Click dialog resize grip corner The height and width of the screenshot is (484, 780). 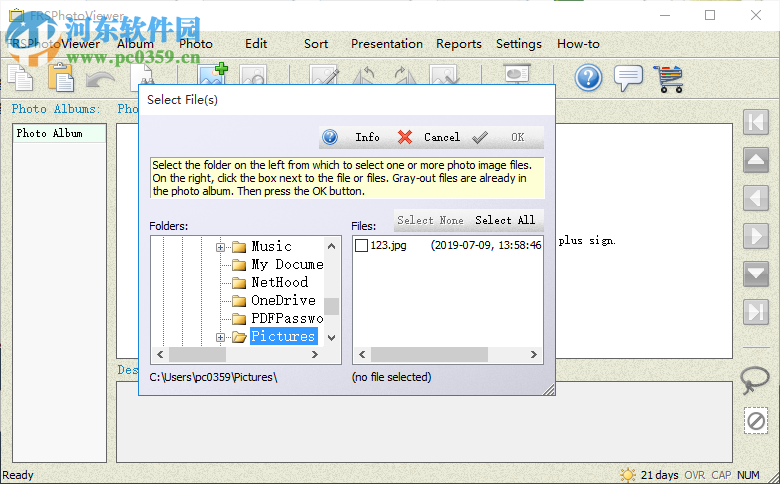point(549,389)
